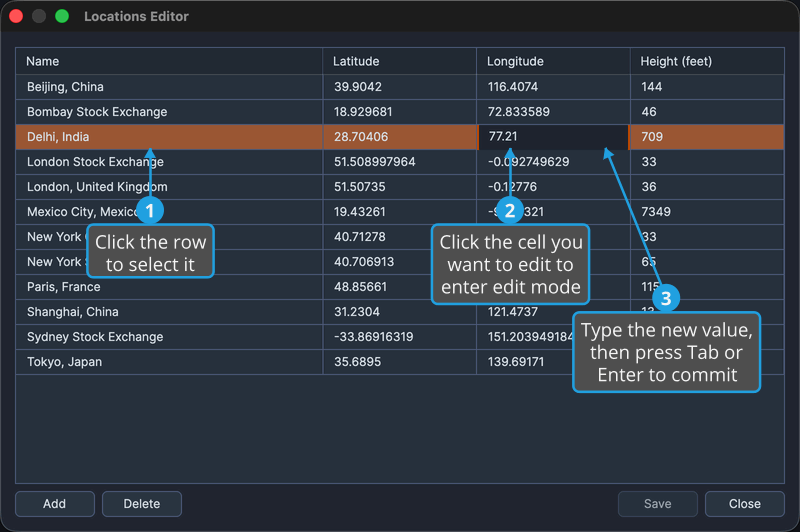
Task: Click the Height (feet) column header
Action: [x=707, y=61]
